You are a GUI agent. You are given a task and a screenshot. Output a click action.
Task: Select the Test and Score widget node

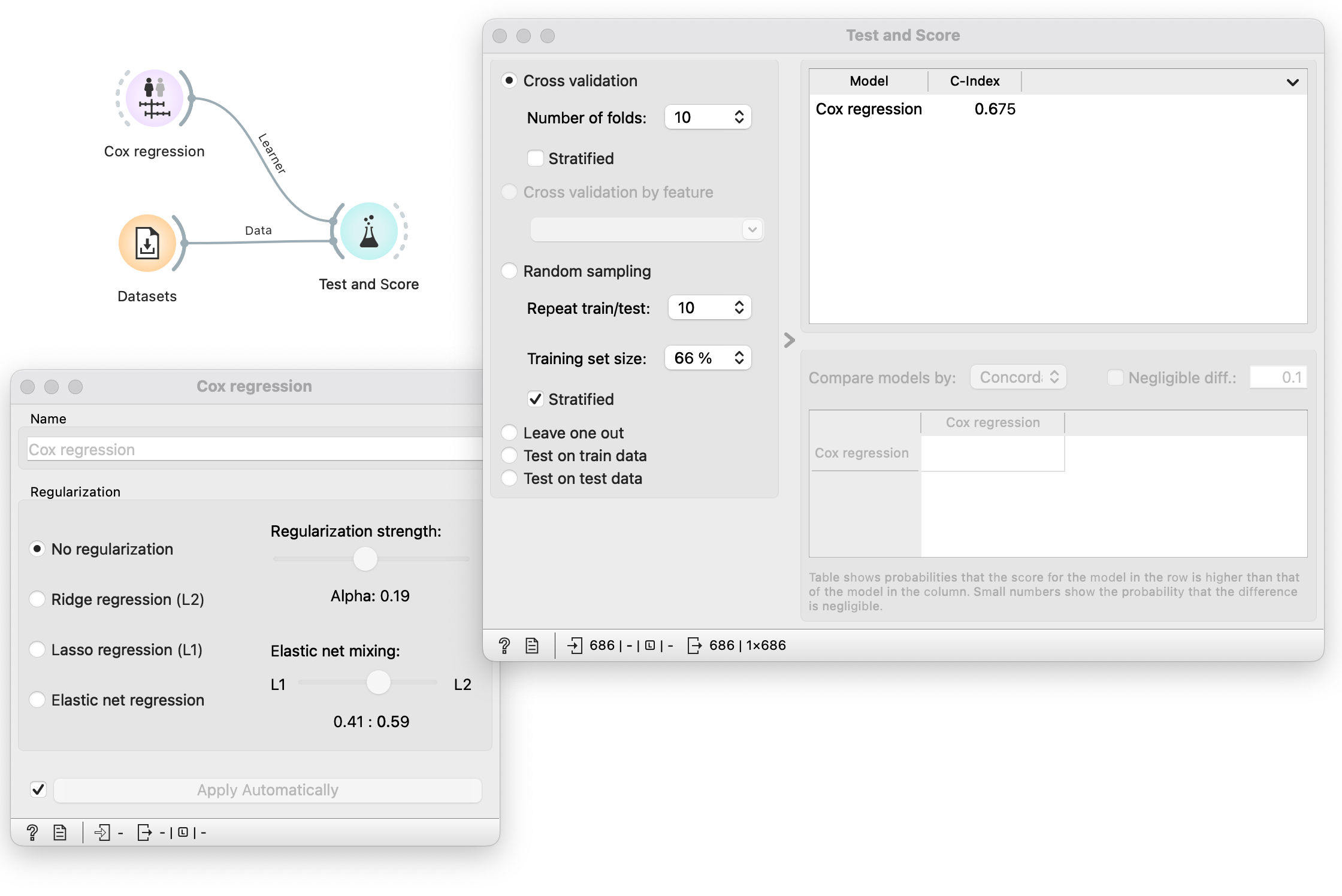tap(369, 231)
